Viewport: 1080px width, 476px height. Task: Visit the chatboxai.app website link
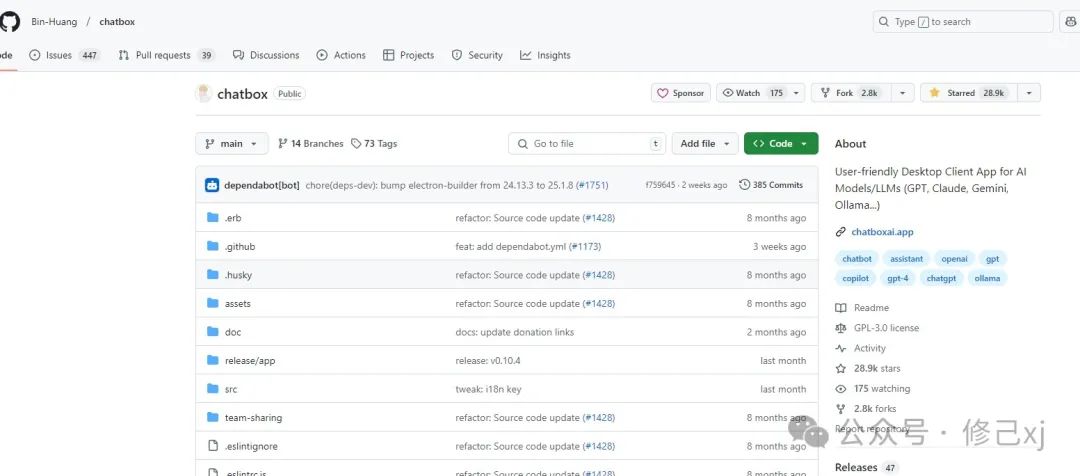(882, 232)
